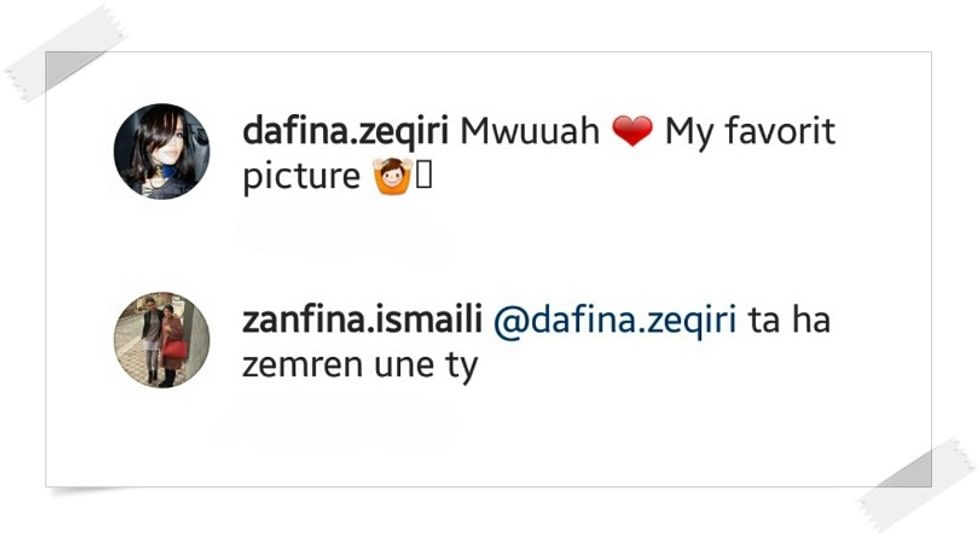Click the red heart emoji

[632, 131]
